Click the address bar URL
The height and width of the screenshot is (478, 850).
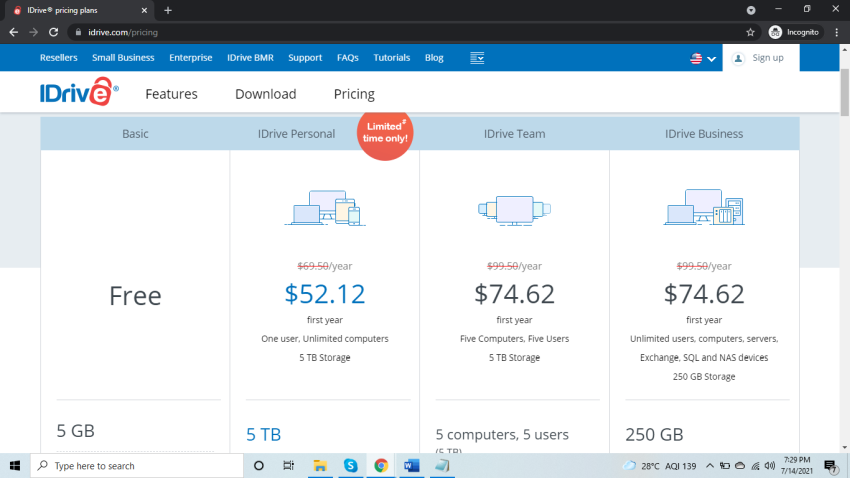click(x=123, y=33)
